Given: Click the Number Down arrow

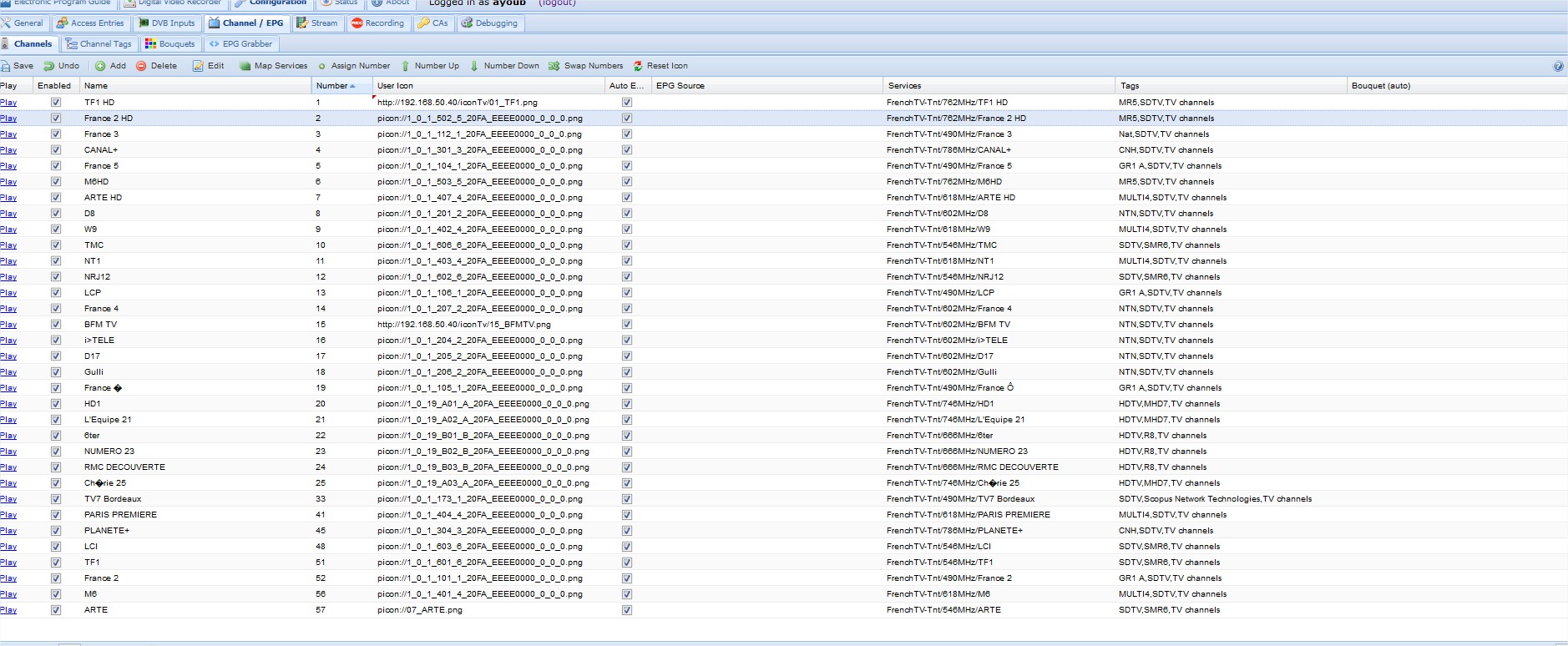Looking at the screenshot, I should click(474, 66).
